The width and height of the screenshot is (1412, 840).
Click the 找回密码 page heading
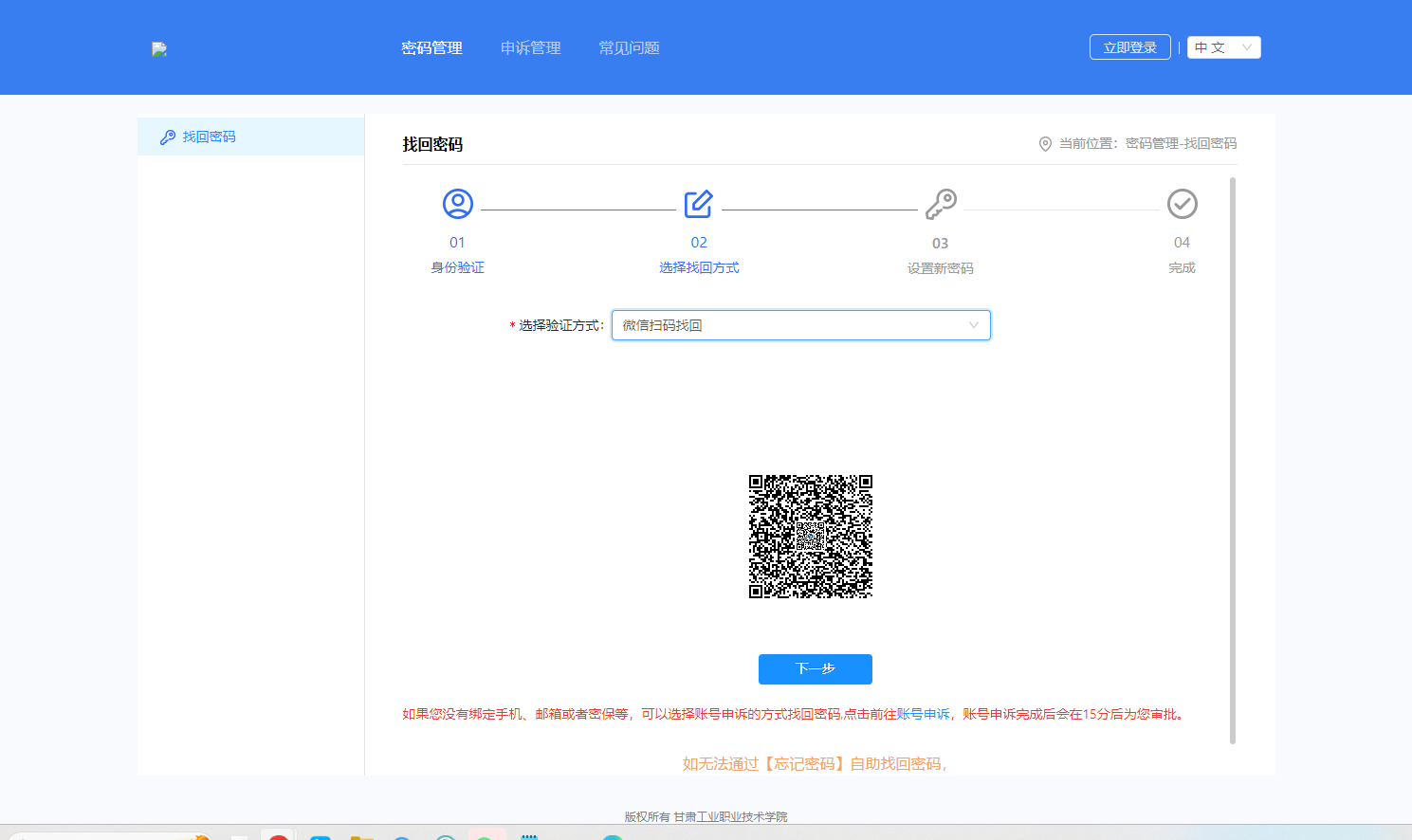432,144
